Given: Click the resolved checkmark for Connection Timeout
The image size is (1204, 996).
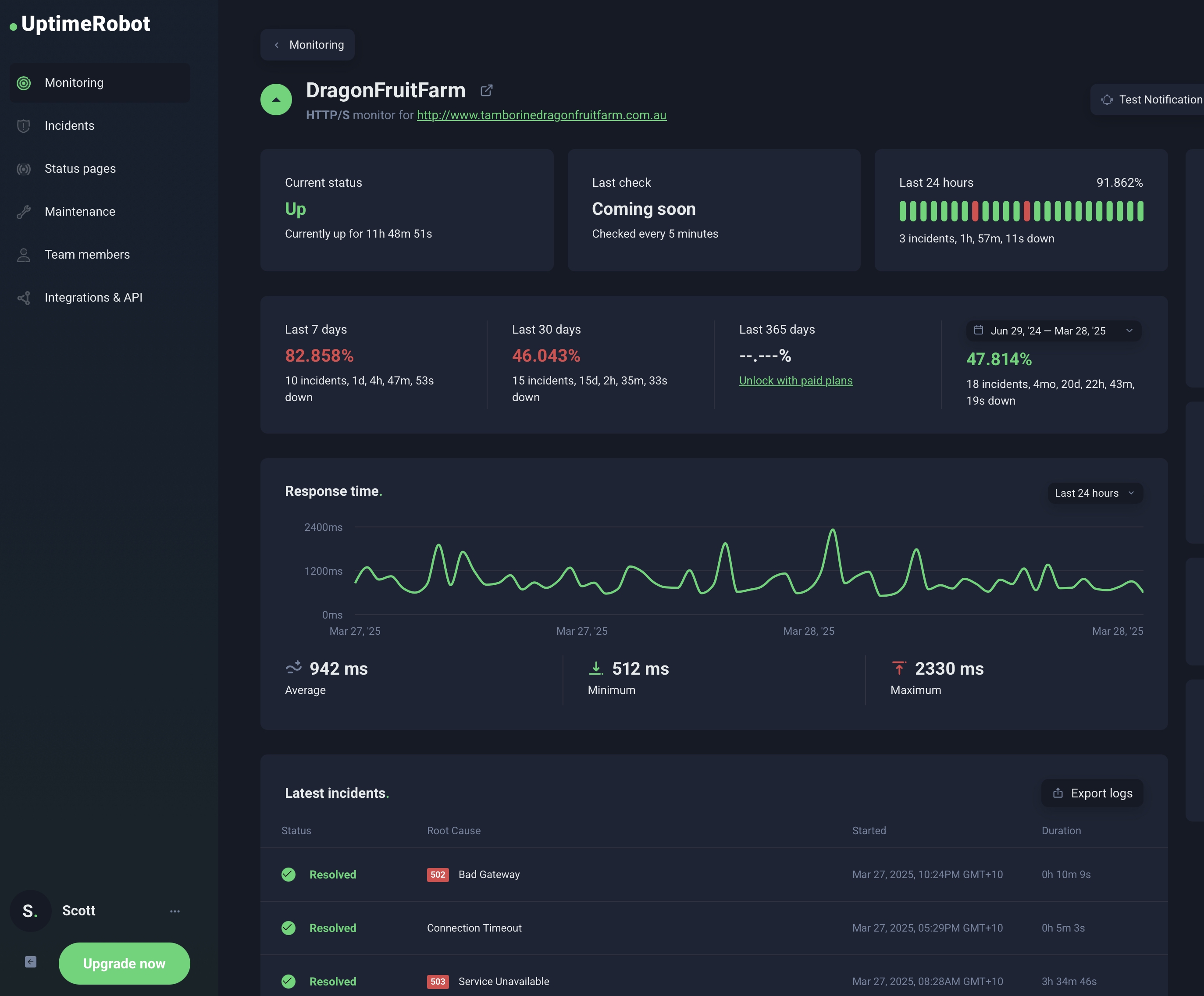Looking at the screenshot, I should pyautogui.click(x=289, y=928).
